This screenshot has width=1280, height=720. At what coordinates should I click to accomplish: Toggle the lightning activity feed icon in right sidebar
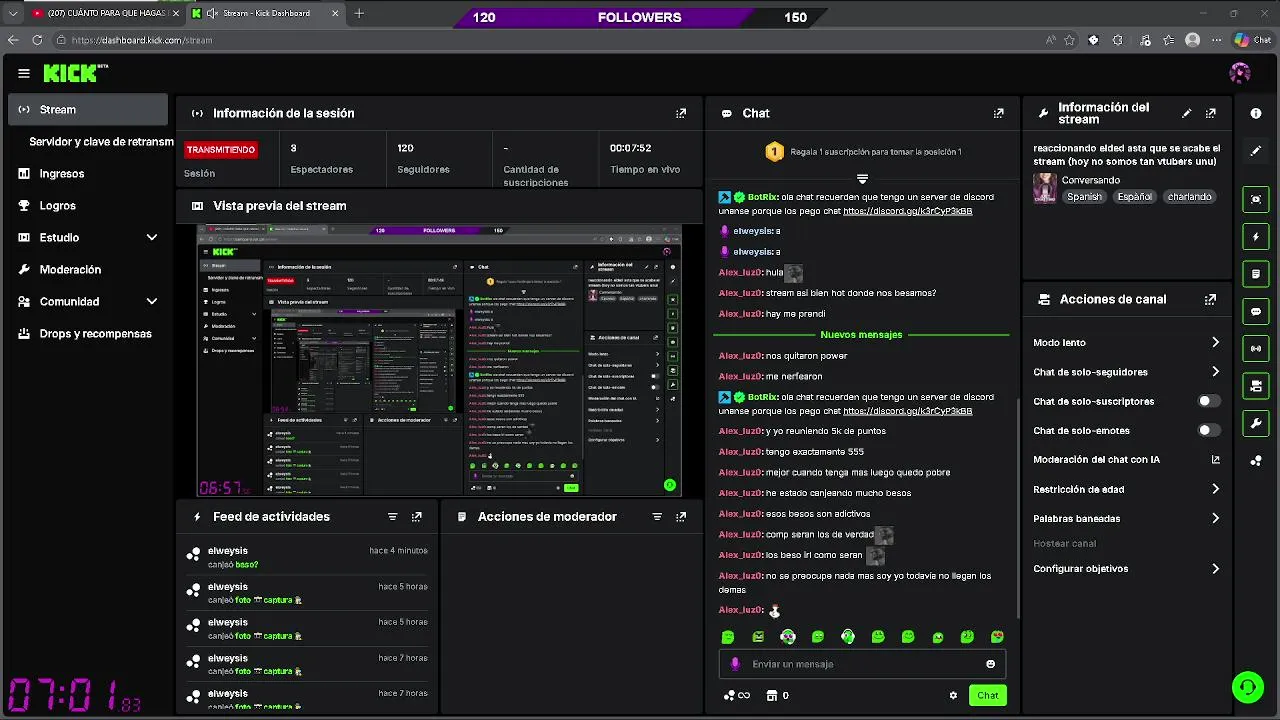click(1256, 237)
